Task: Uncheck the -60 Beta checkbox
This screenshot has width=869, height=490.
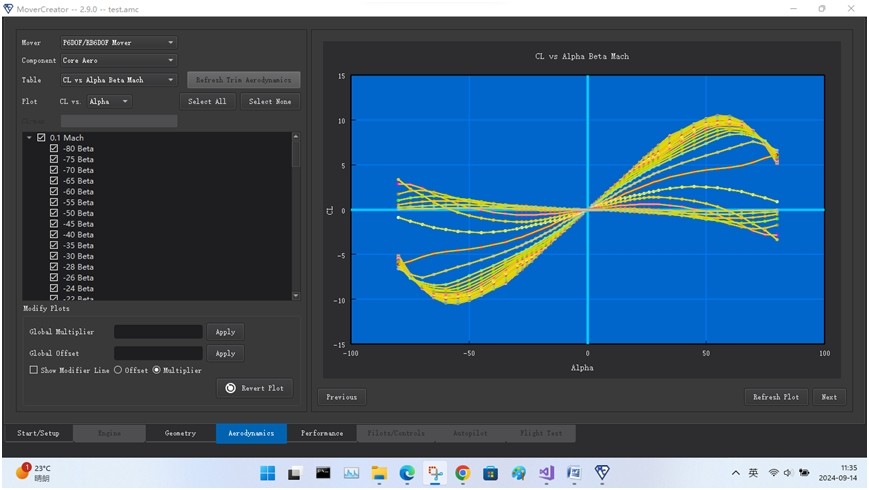Action: (x=54, y=192)
